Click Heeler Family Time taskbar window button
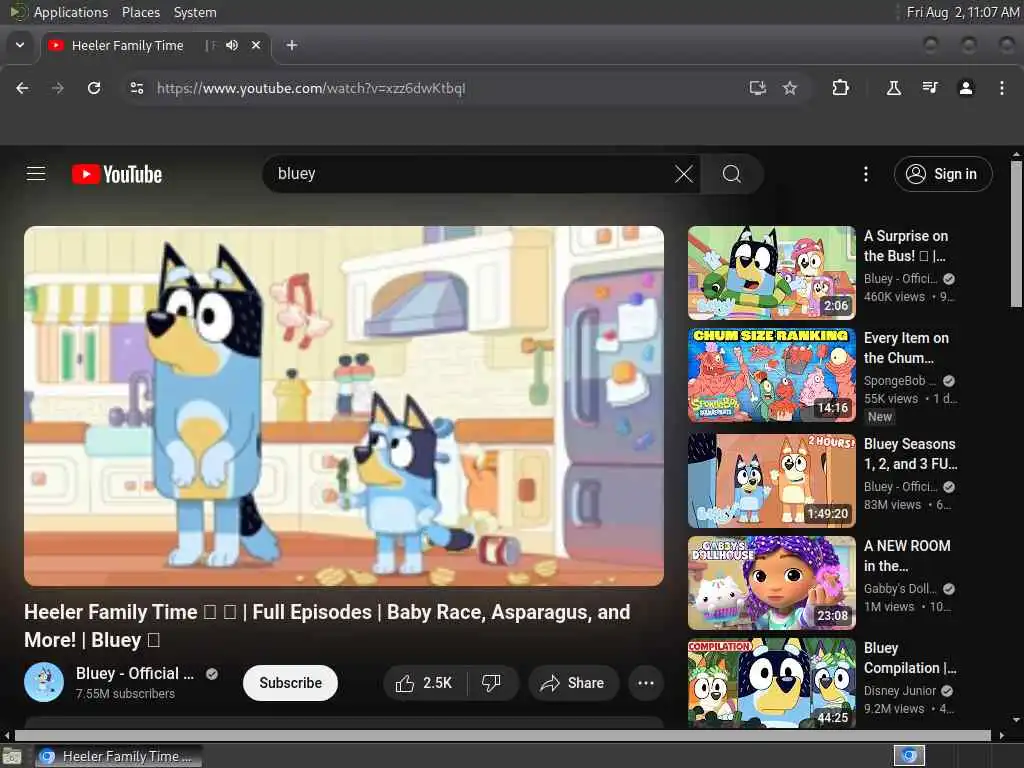This screenshot has height=768, width=1024. (118, 756)
